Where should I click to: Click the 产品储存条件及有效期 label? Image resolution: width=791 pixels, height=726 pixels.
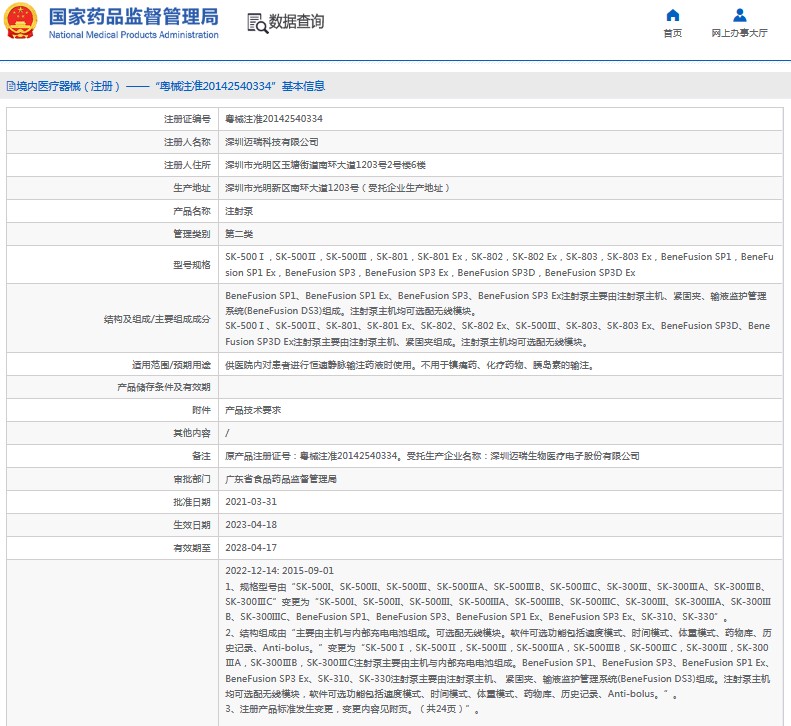tap(164, 387)
